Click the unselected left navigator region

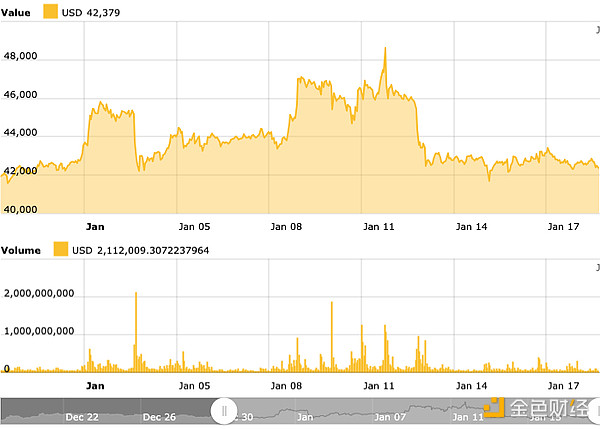[x=110, y=409]
